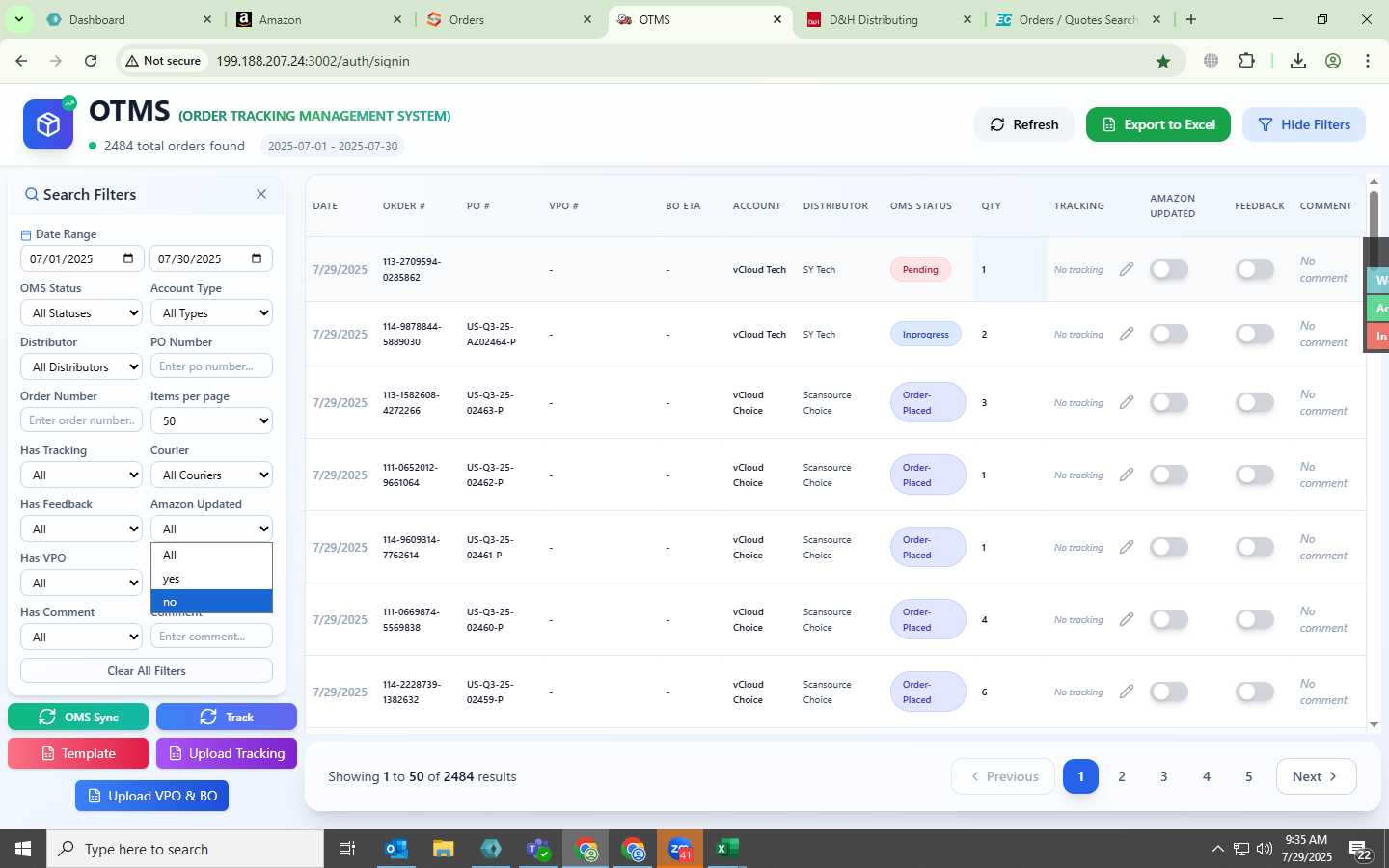This screenshot has width=1389, height=868.
Task: Click the OTMS package logo icon
Action: click(48, 124)
